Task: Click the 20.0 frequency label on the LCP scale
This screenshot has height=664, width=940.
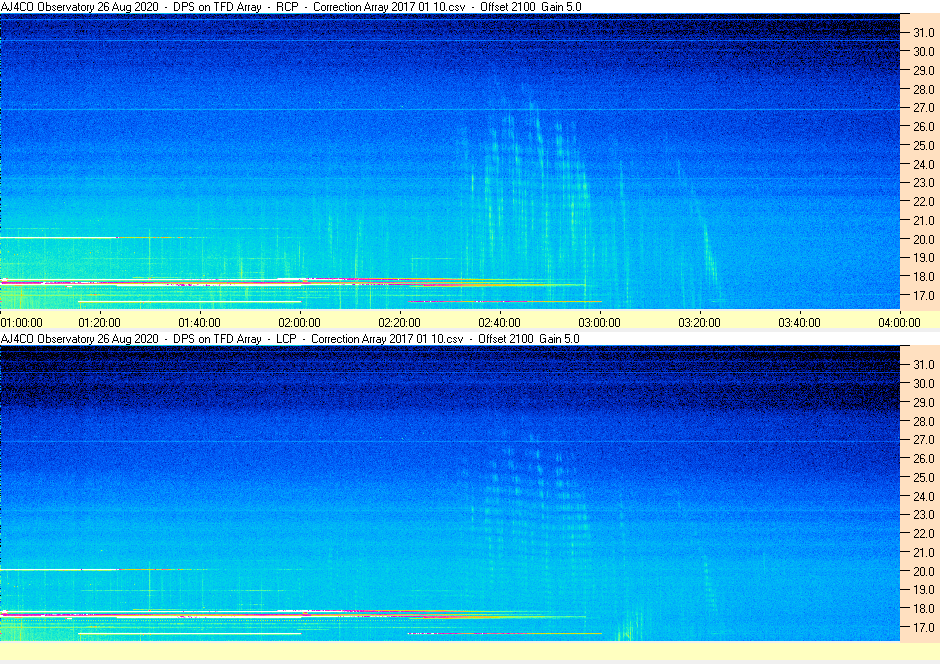Action: tap(923, 571)
